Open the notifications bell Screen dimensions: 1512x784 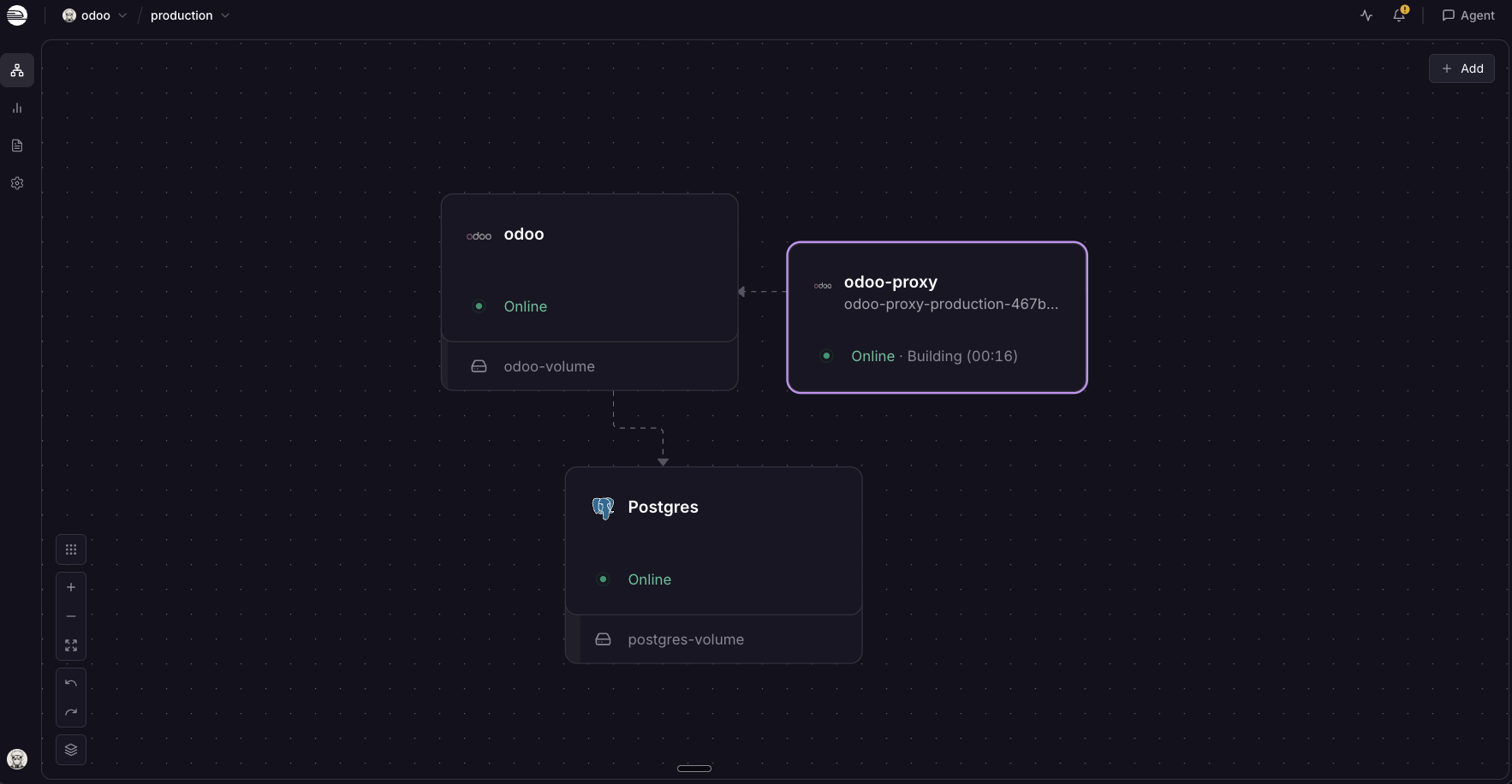[x=1399, y=15]
